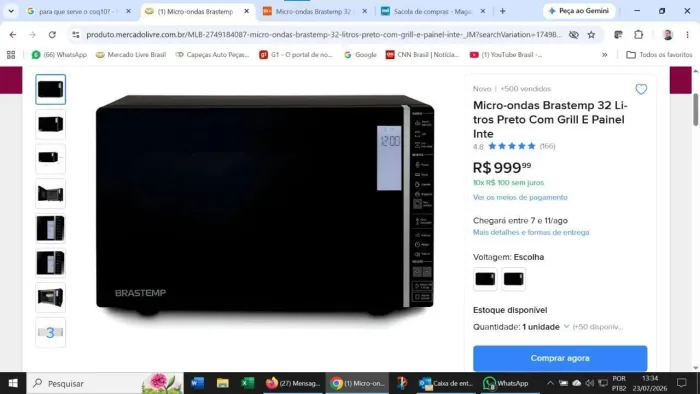Select the first Voltagem option swatch
Viewport: 700px width, 394px height.
click(485, 279)
